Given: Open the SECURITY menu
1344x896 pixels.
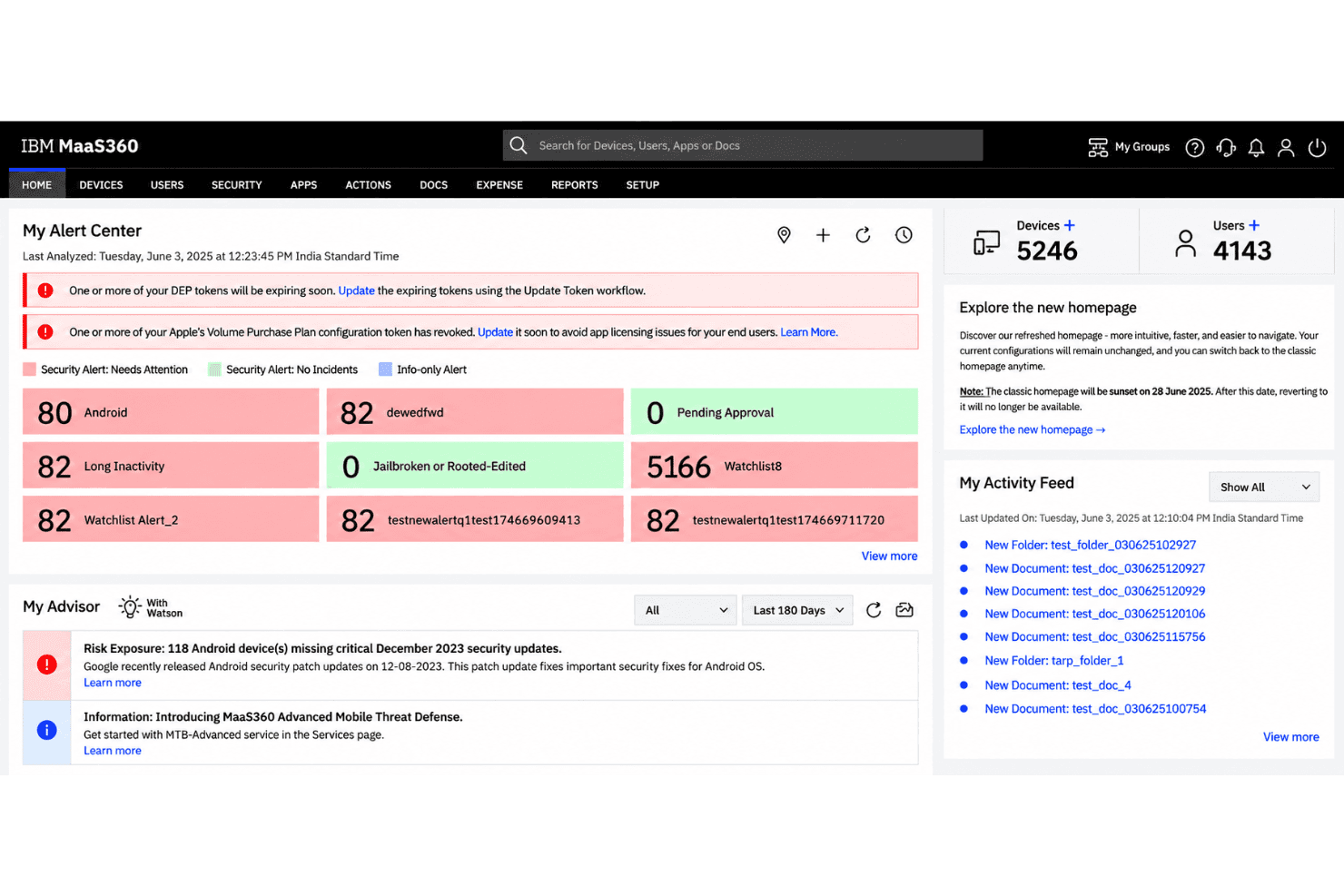Looking at the screenshot, I should pos(237,185).
